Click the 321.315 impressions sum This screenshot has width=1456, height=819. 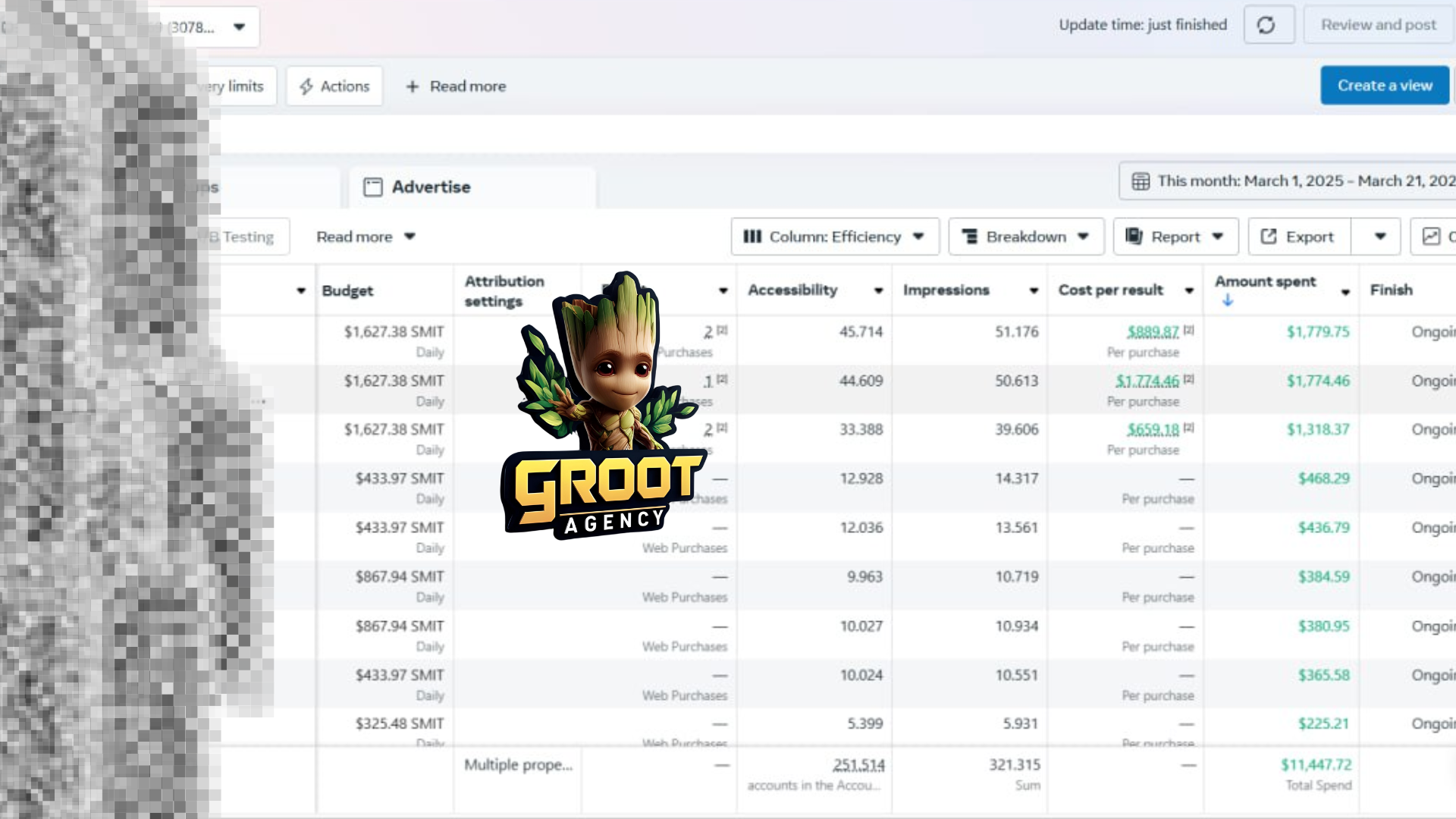pyautogui.click(x=1015, y=765)
